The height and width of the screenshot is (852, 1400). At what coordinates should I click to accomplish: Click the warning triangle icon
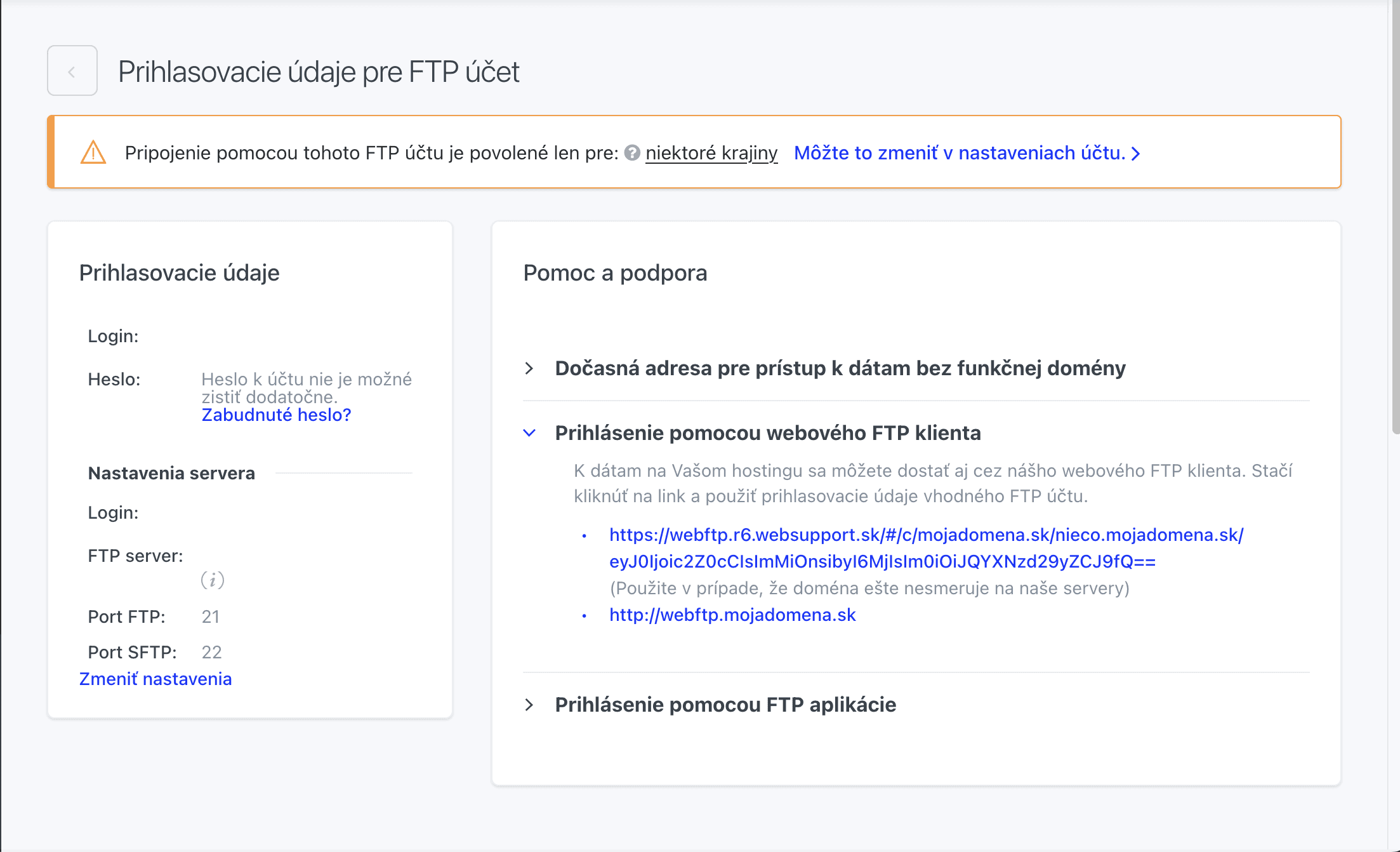point(92,152)
